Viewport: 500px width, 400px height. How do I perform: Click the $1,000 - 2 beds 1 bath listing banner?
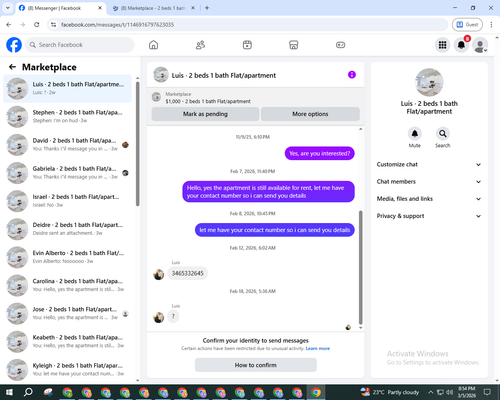(256, 98)
